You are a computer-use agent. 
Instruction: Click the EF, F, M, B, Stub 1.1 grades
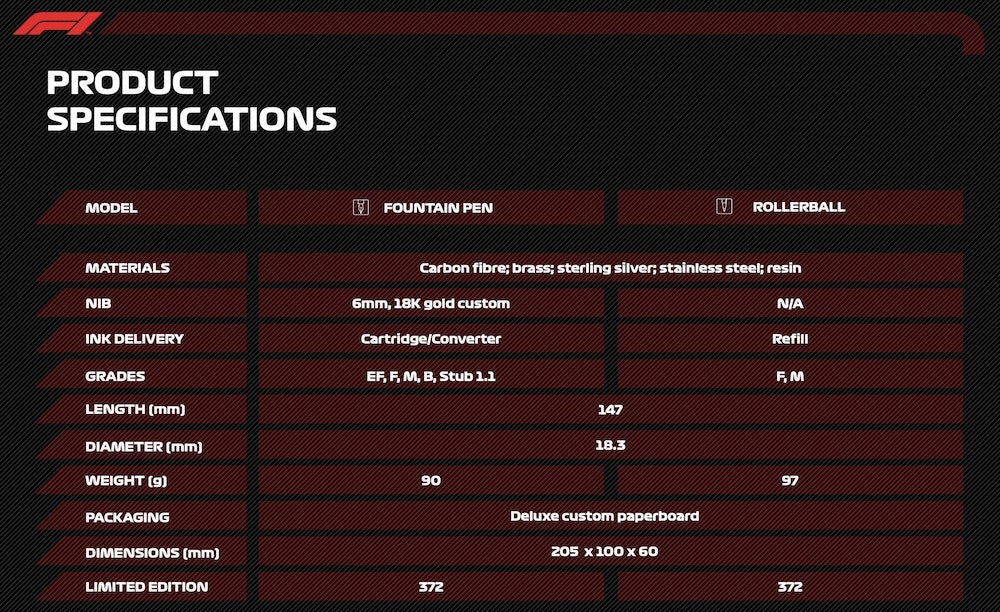coord(431,376)
